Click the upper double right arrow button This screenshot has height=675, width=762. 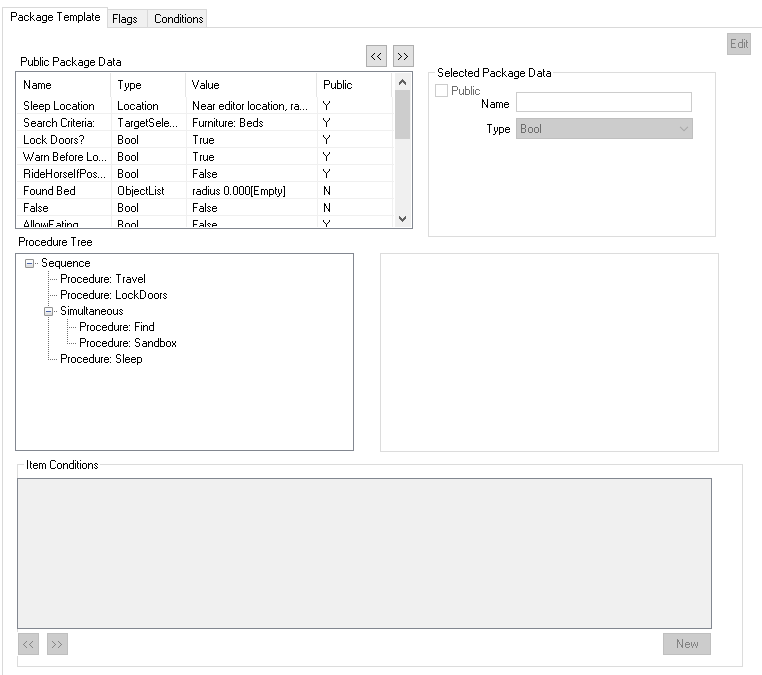[x=403, y=57]
